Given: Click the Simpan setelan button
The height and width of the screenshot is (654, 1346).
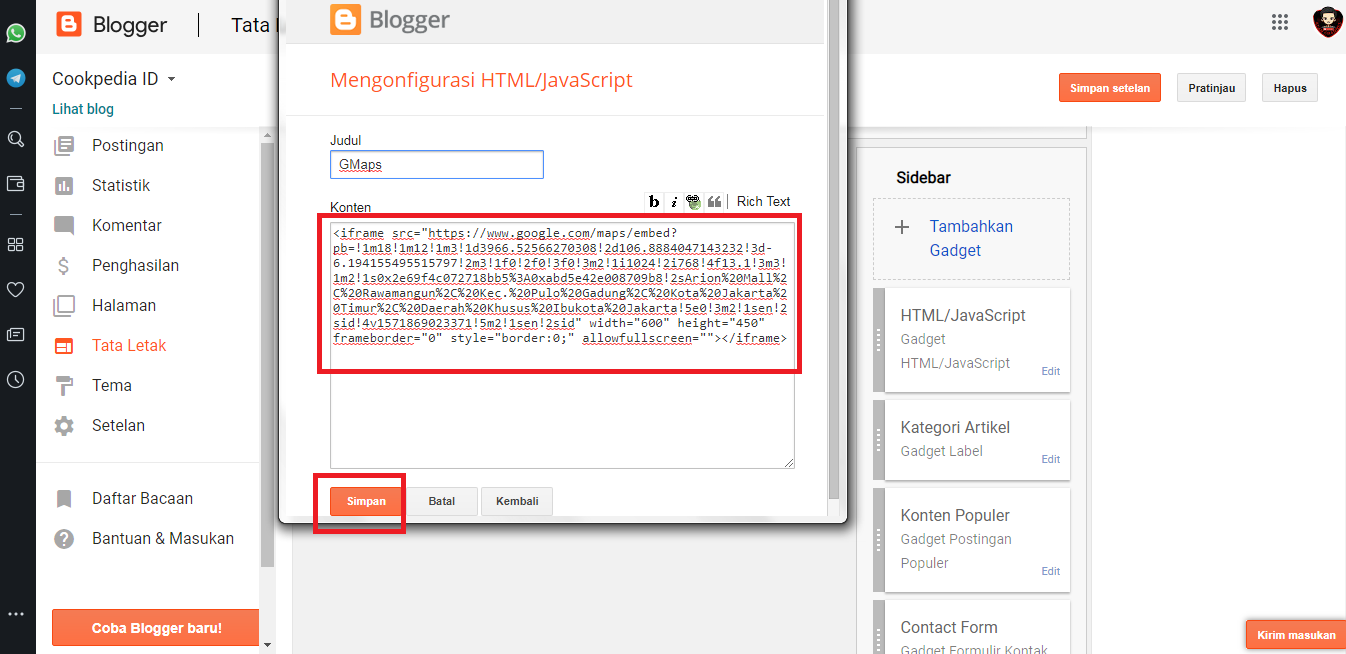Looking at the screenshot, I should point(1110,88).
